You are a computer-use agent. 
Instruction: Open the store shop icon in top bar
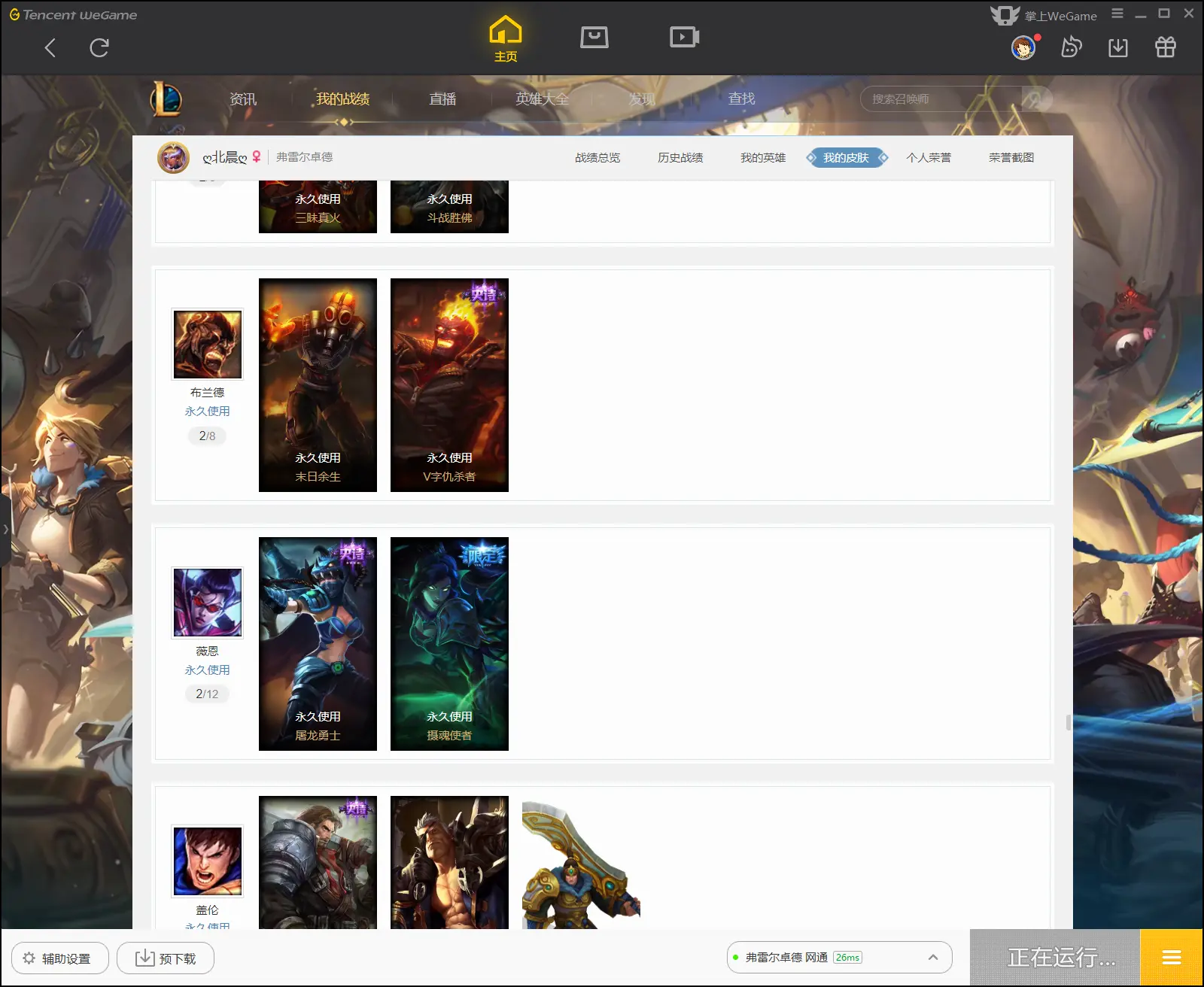coord(594,37)
